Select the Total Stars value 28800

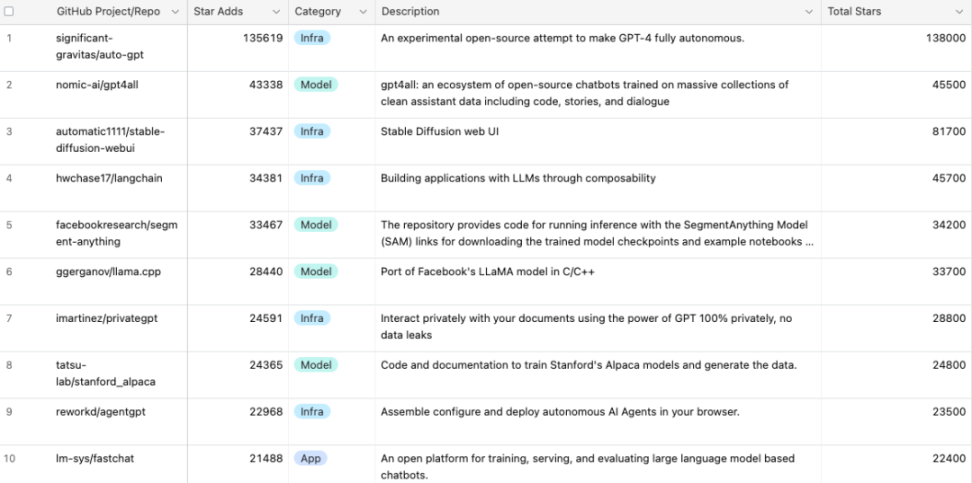pyautogui.click(x=948, y=318)
